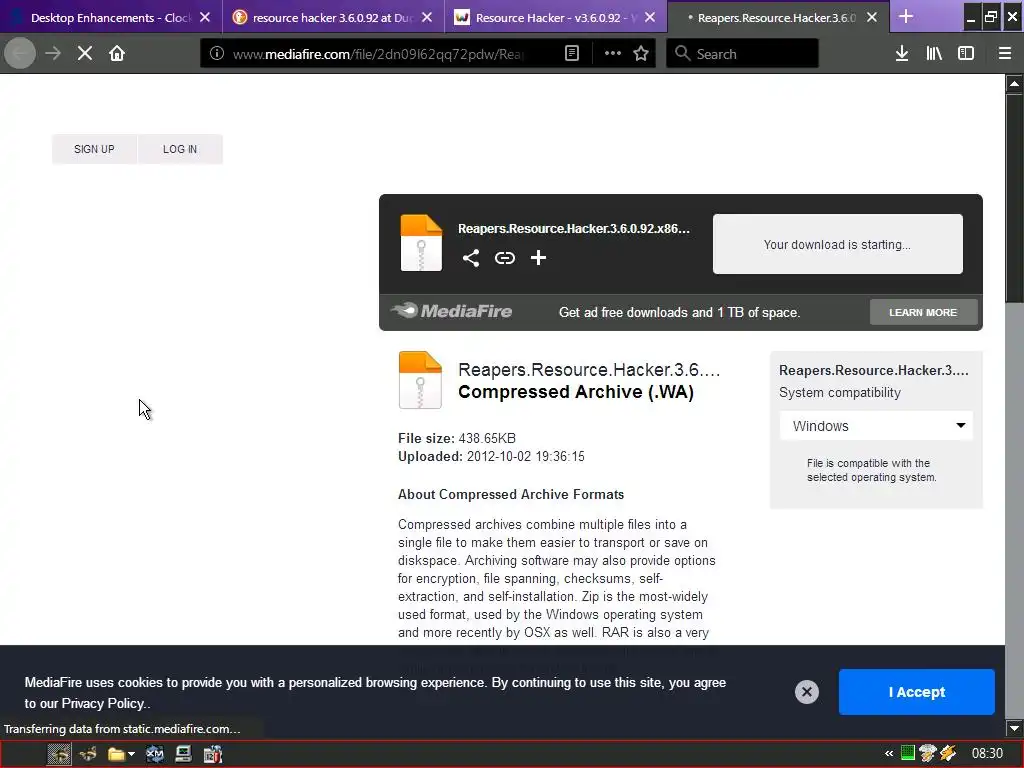Click the taskbar clock showing 08:30
The width and height of the screenshot is (1024, 768).
987,754
